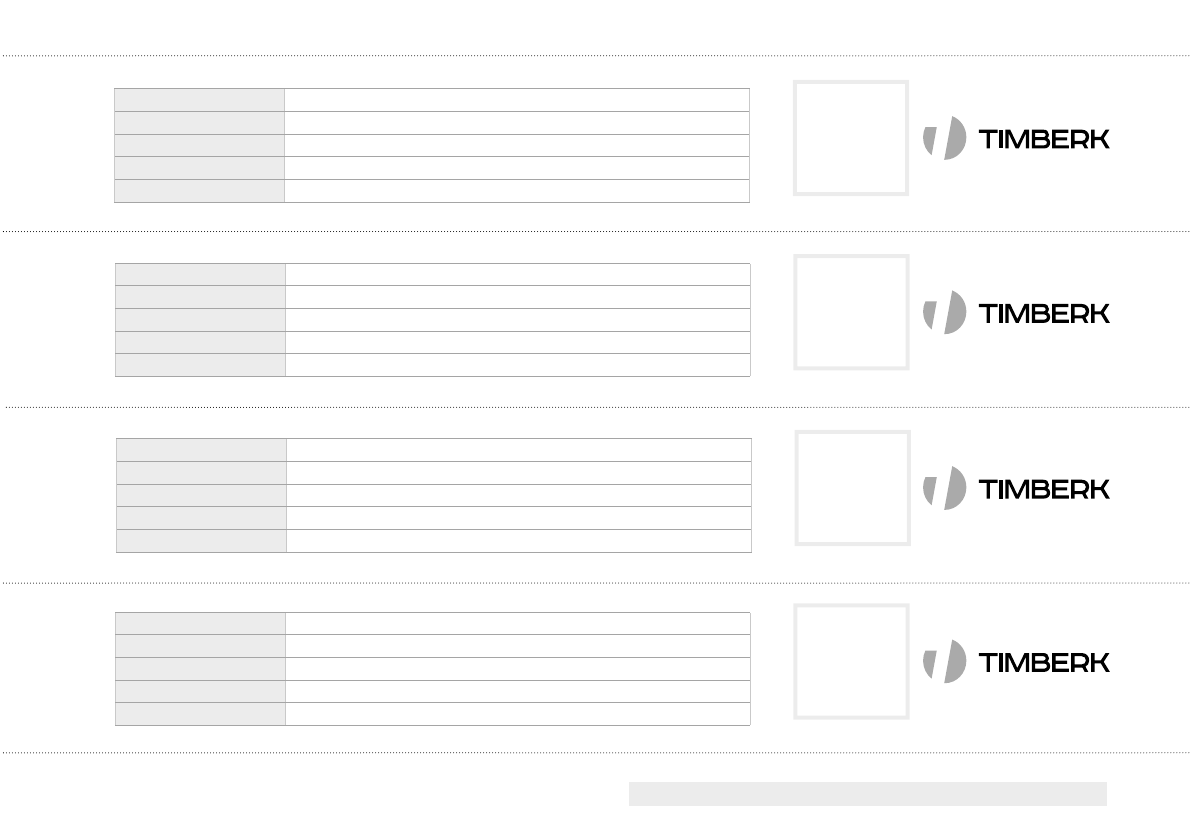The image size is (1191, 839).
Task: Click the first white field of the third table
Action: (x=518, y=450)
